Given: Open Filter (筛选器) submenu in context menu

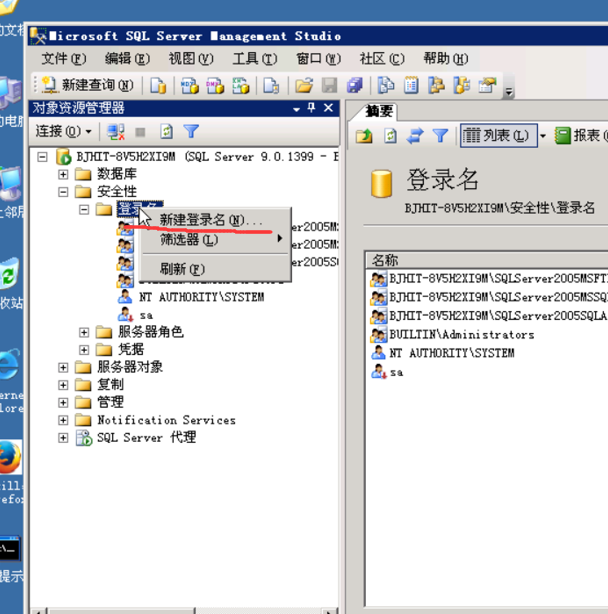Looking at the screenshot, I should click(216, 239).
